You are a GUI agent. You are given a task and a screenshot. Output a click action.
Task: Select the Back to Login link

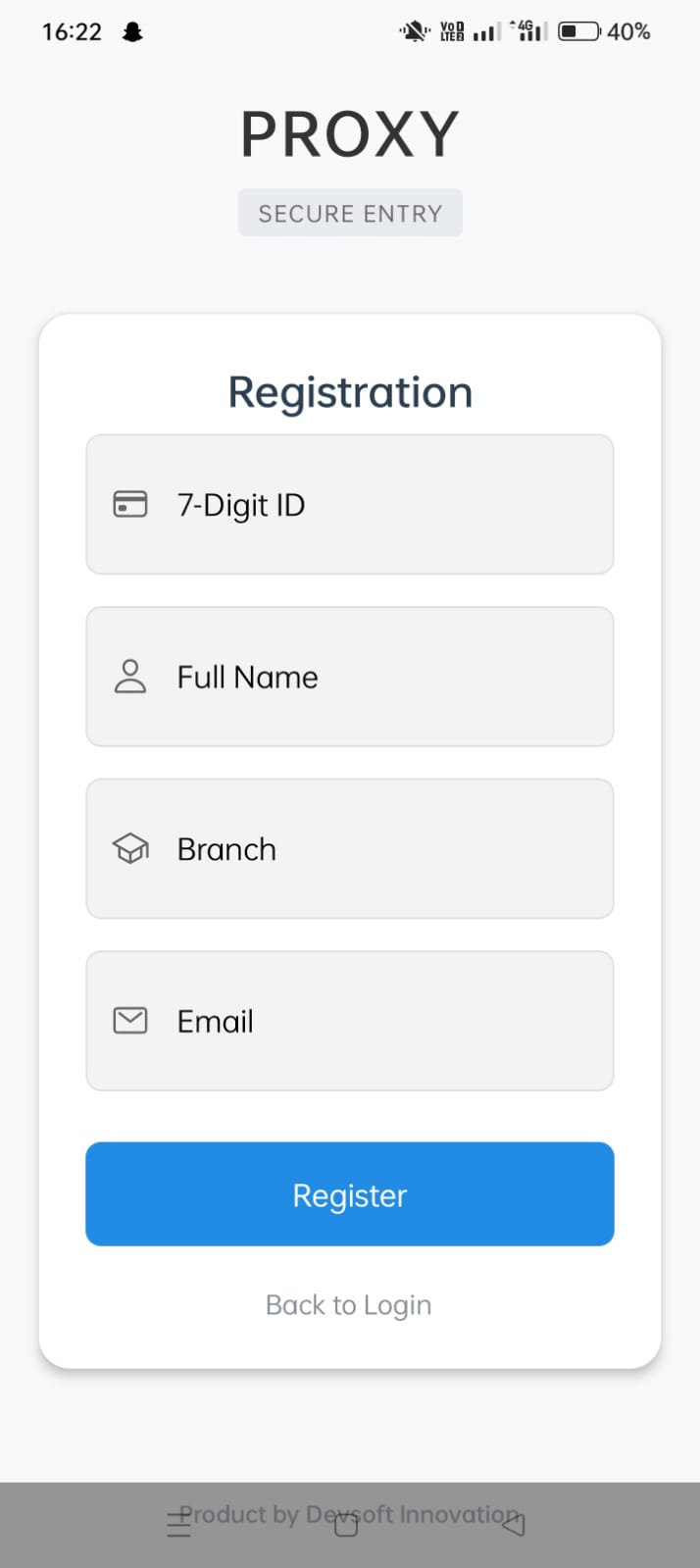pyautogui.click(x=348, y=1304)
